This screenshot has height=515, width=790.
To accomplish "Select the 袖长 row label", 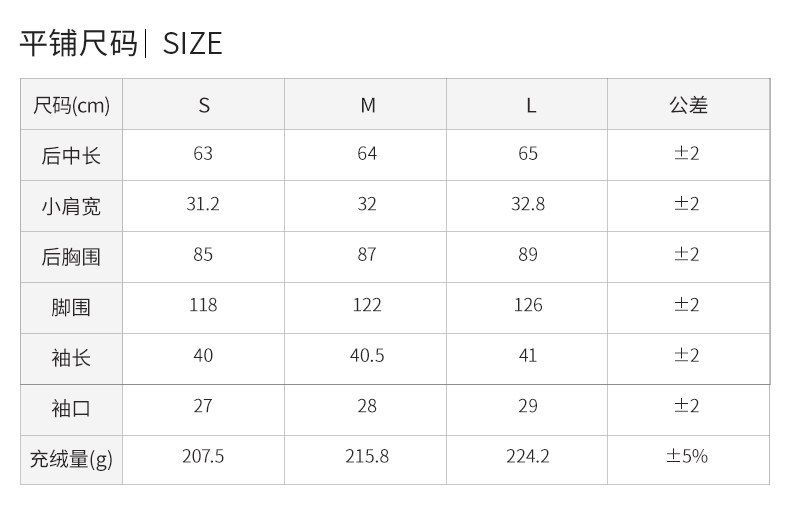I will tap(72, 358).
